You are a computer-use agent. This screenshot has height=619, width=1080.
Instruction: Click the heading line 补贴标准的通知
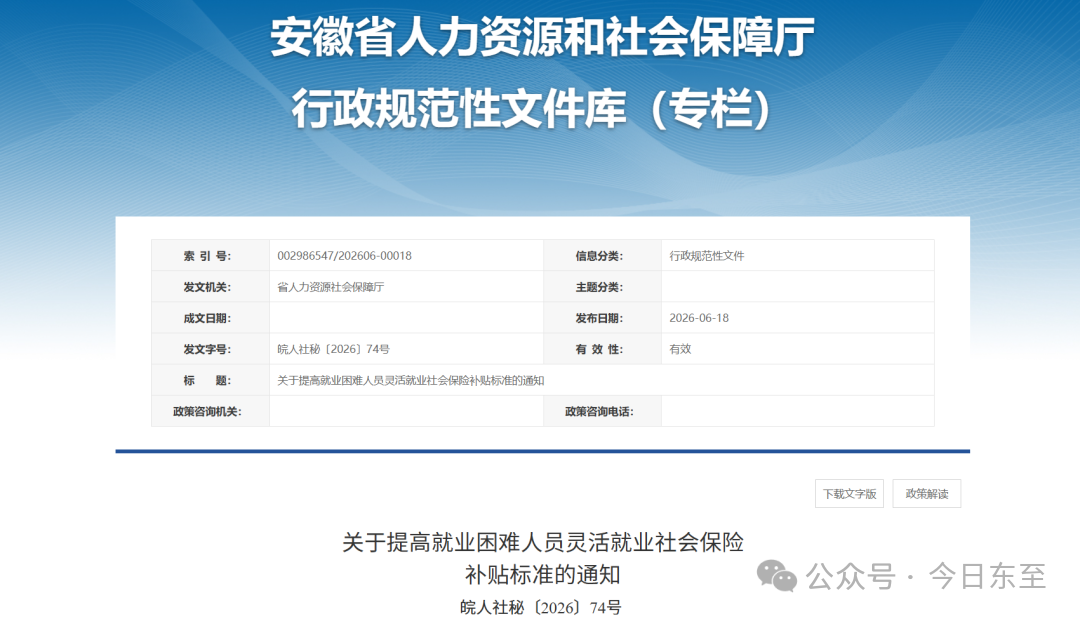543,574
